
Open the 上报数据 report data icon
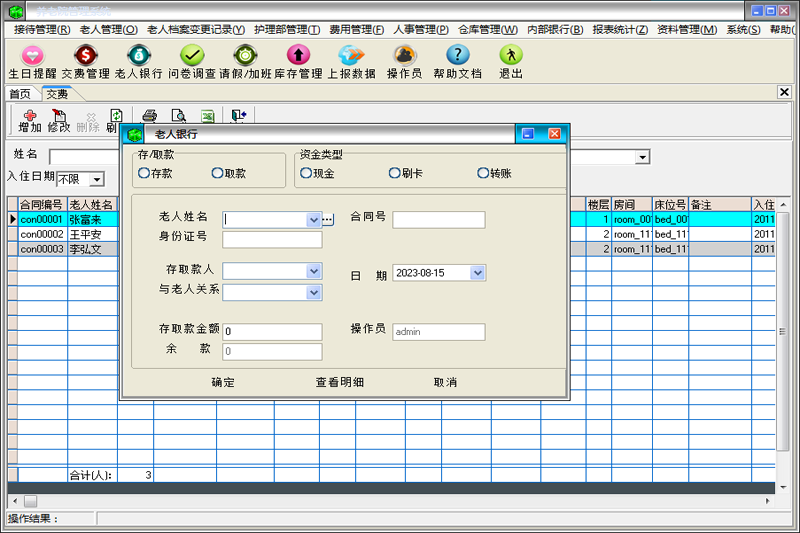(x=352, y=62)
